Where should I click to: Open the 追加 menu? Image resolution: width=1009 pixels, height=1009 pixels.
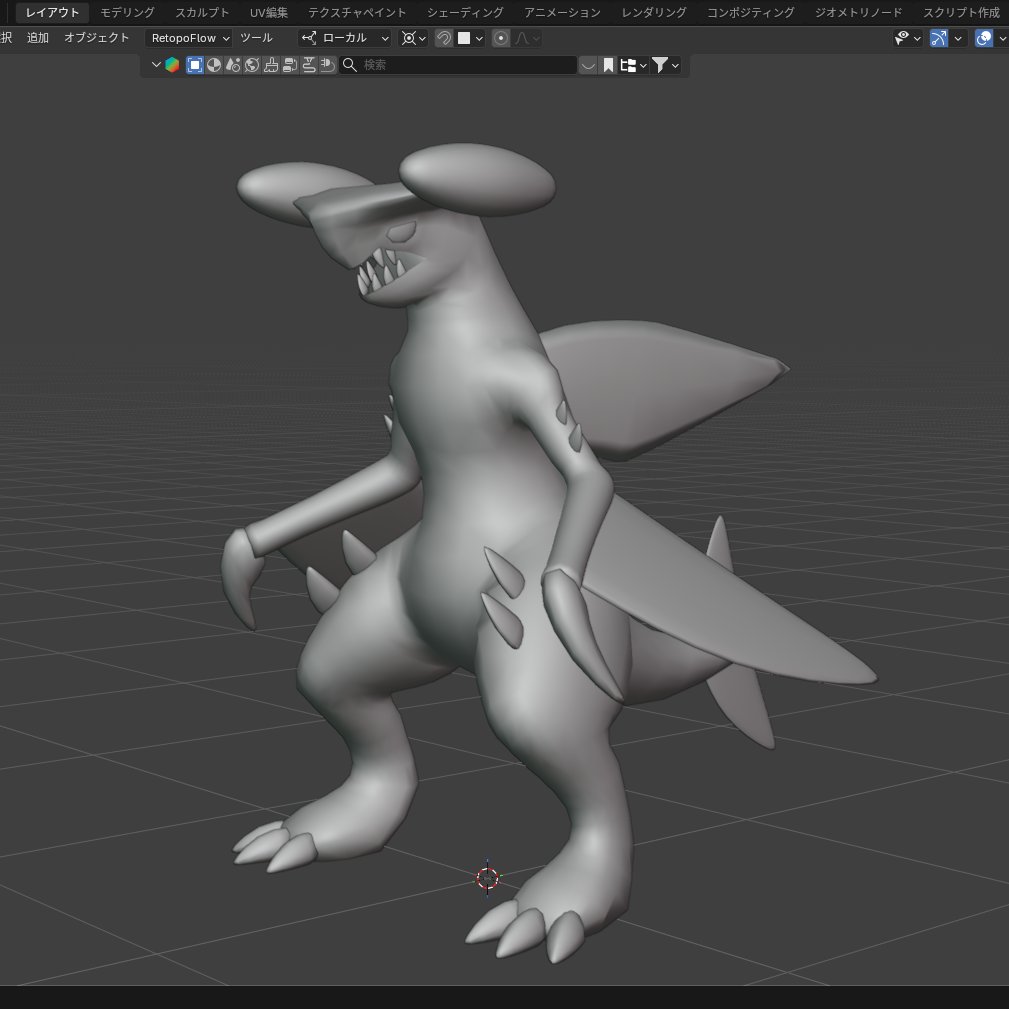[37, 38]
